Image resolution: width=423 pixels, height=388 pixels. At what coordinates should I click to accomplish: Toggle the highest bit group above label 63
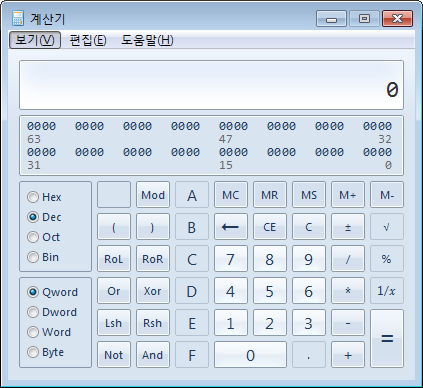click(x=41, y=126)
